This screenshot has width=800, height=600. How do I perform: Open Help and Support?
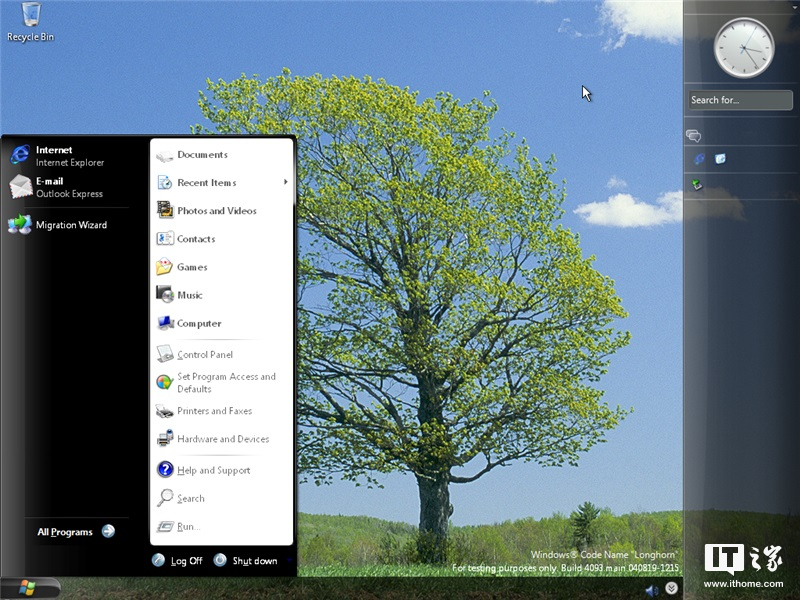pyautogui.click(x=212, y=470)
